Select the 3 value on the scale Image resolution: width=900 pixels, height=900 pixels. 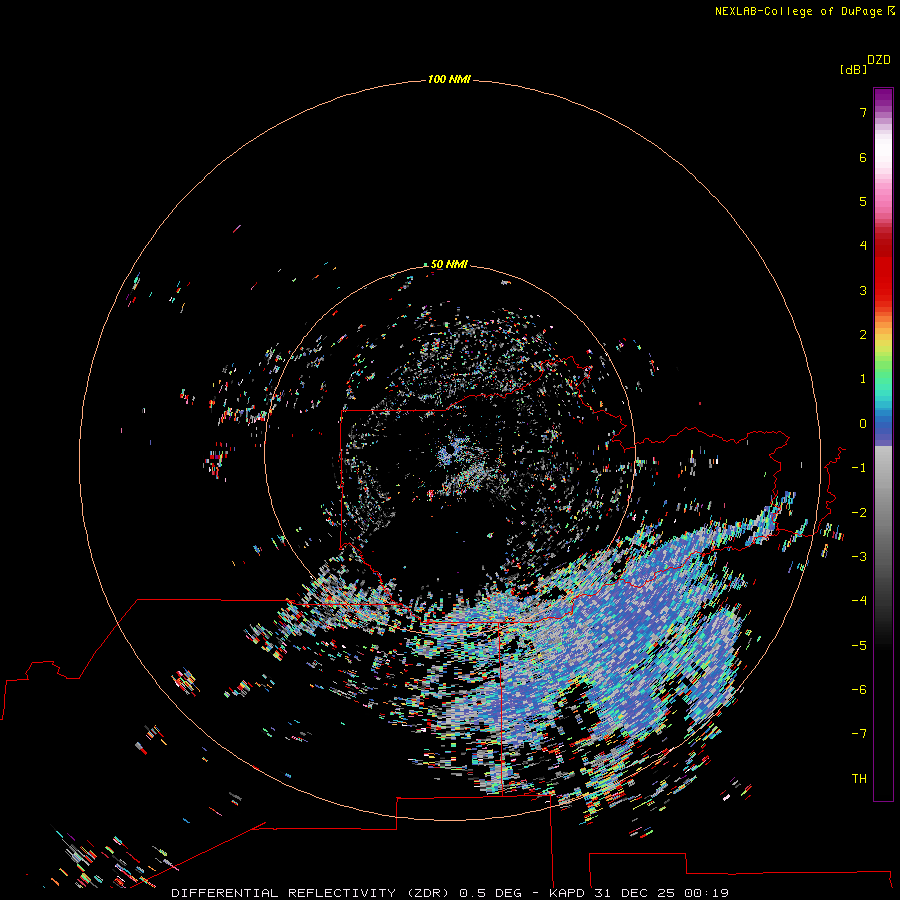pyautogui.click(x=863, y=290)
